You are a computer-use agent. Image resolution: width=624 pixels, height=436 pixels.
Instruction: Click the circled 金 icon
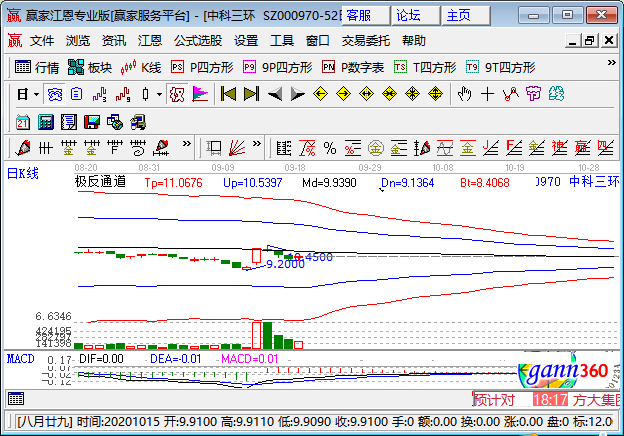click(x=376, y=148)
